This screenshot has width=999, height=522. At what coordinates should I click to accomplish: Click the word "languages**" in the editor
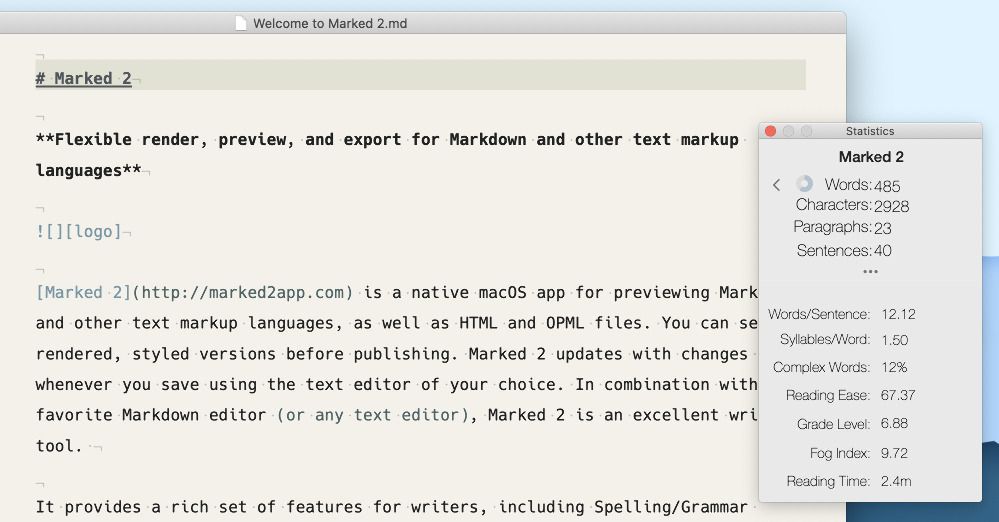89,171
